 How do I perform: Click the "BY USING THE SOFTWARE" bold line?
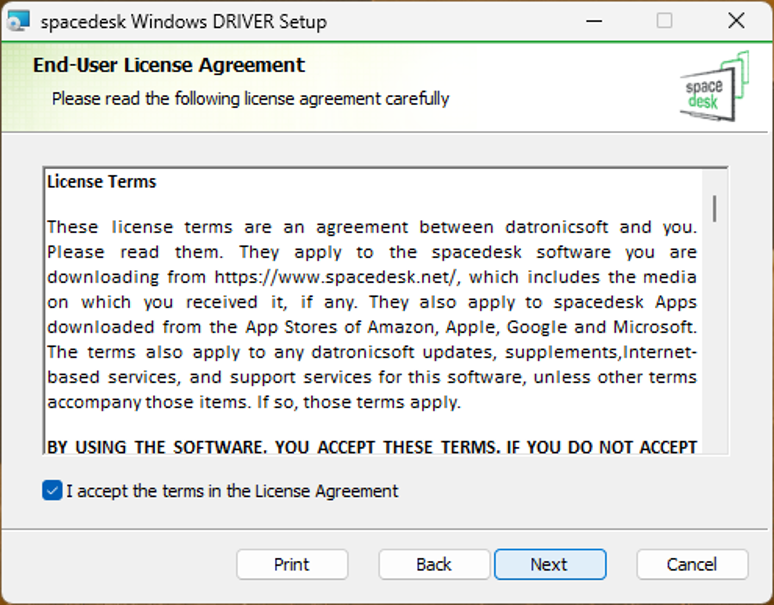(372, 447)
